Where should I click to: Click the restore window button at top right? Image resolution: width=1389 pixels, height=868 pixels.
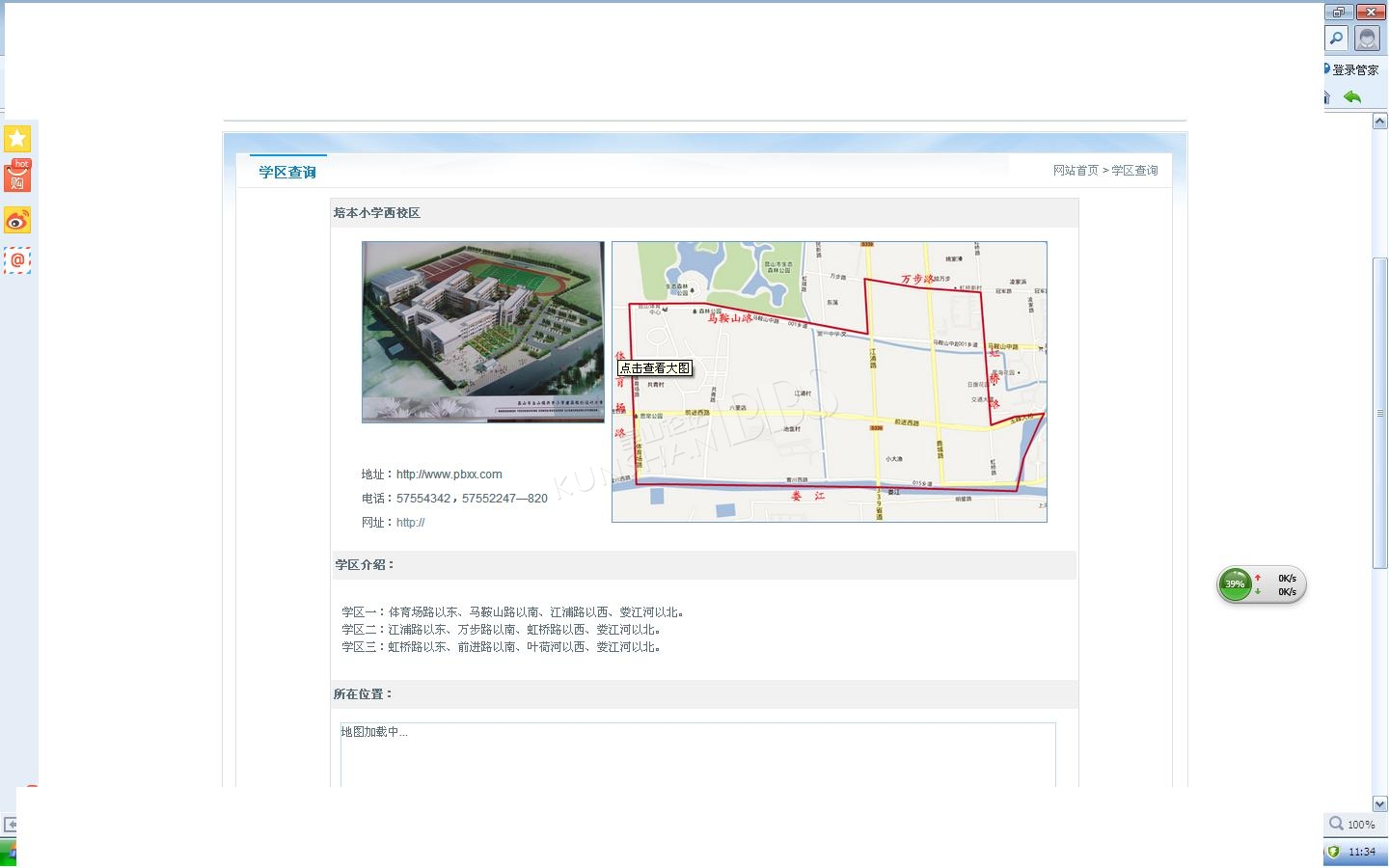pyautogui.click(x=1339, y=12)
